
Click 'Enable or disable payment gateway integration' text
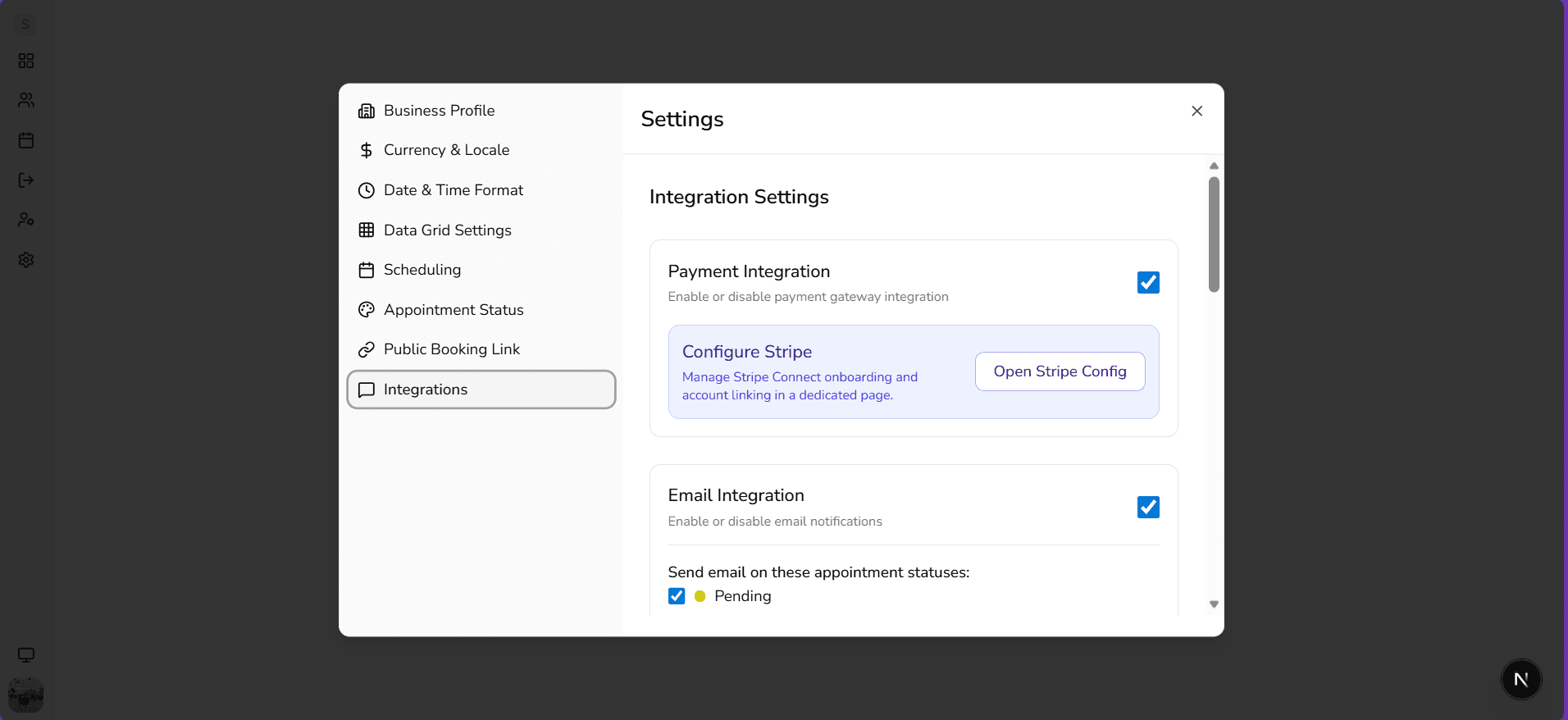[808, 297]
